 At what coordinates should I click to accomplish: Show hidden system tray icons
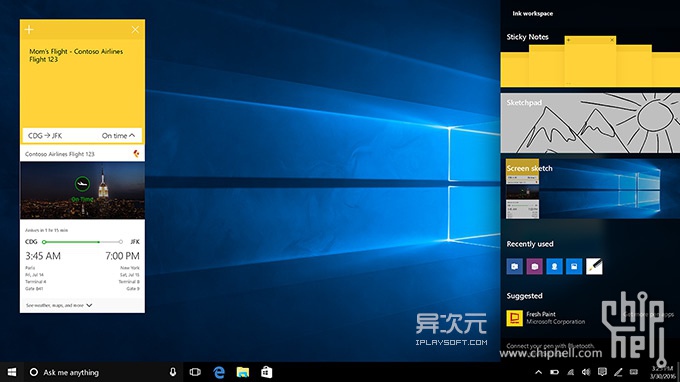click(538, 372)
